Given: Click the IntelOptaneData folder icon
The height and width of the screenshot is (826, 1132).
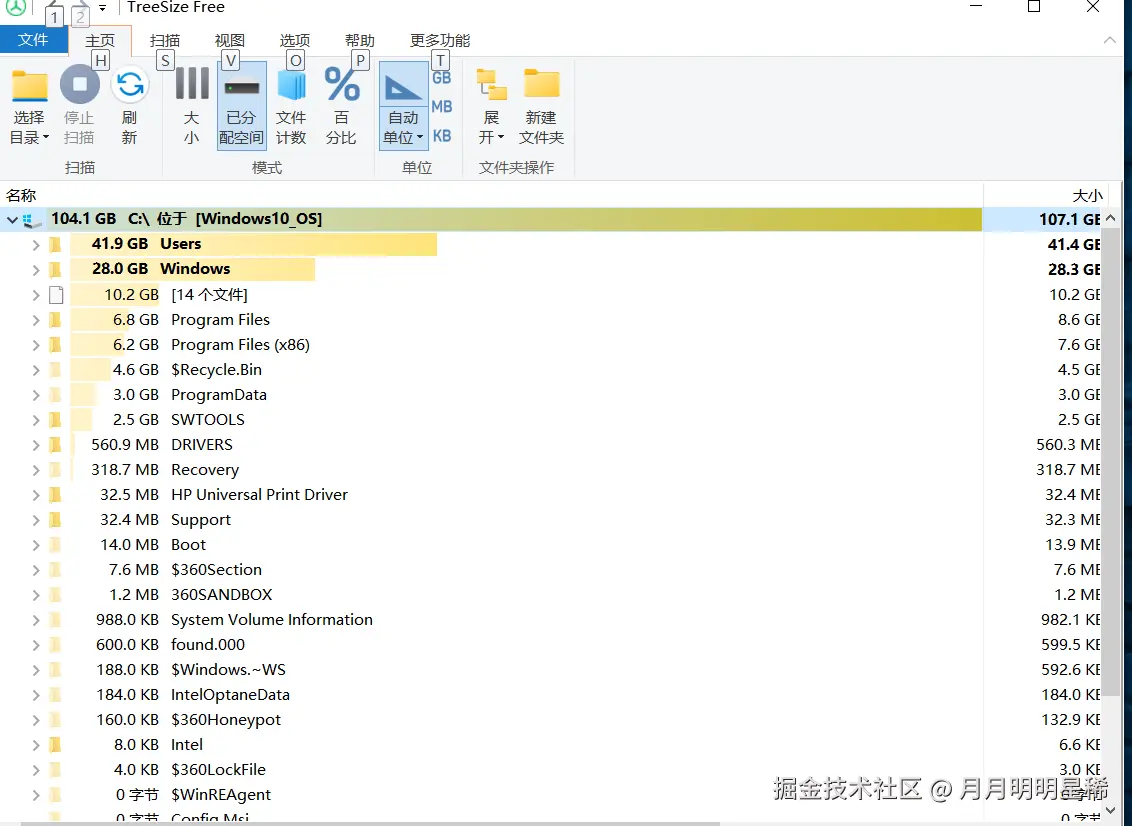Looking at the screenshot, I should [56, 695].
